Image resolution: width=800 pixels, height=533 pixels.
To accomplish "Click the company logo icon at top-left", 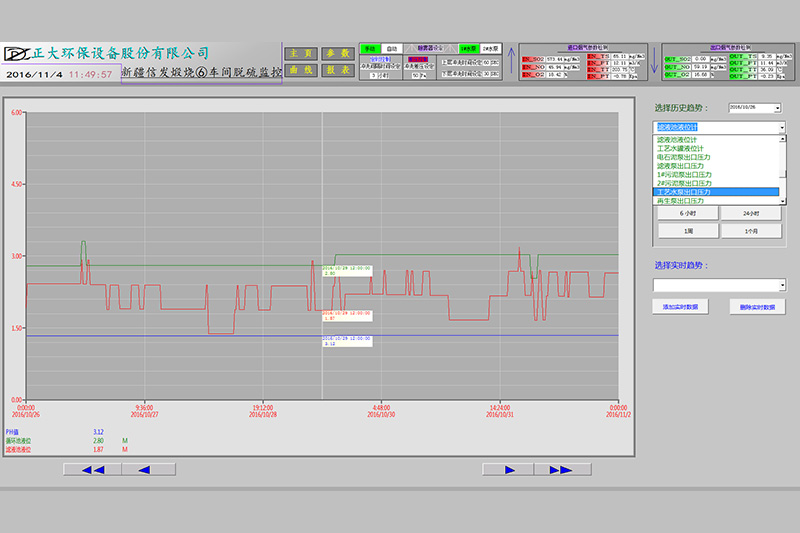I will pos(13,53).
